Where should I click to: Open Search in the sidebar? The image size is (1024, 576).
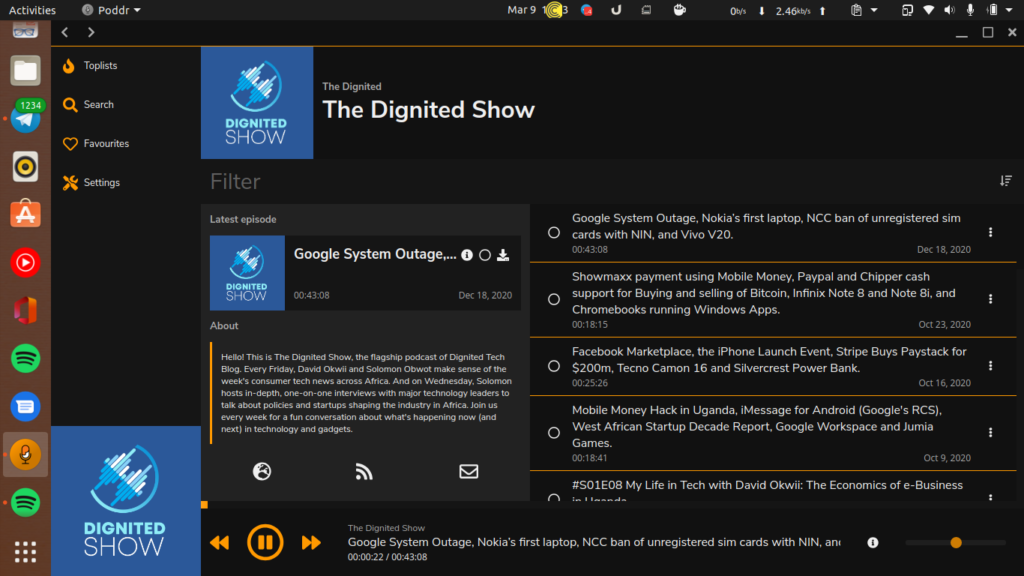click(88, 104)
